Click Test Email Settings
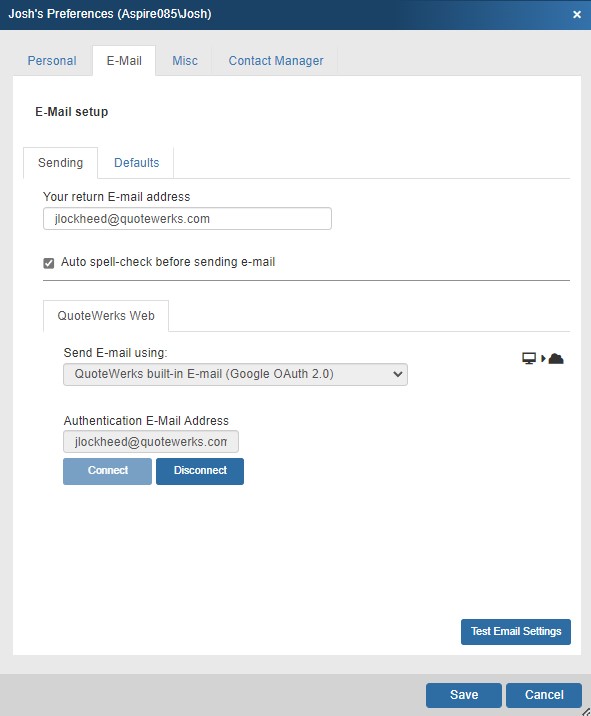 516,632
